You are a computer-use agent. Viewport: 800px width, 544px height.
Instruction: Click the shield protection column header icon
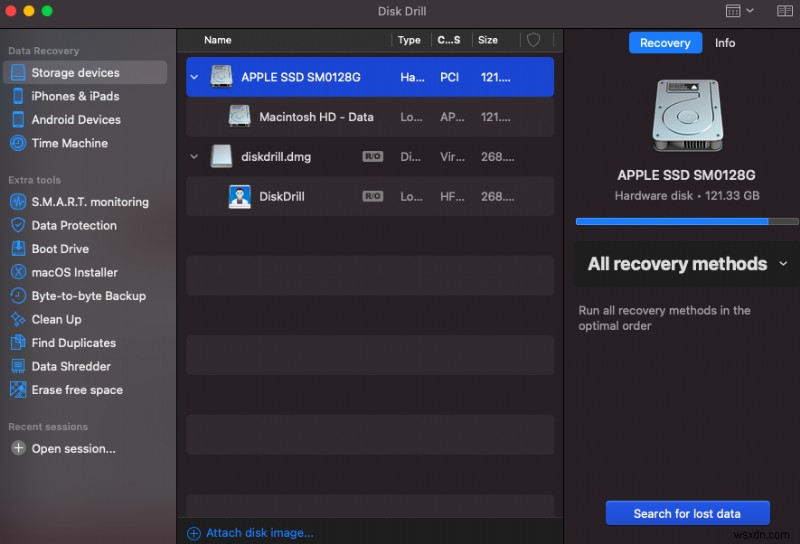[533, 40]
